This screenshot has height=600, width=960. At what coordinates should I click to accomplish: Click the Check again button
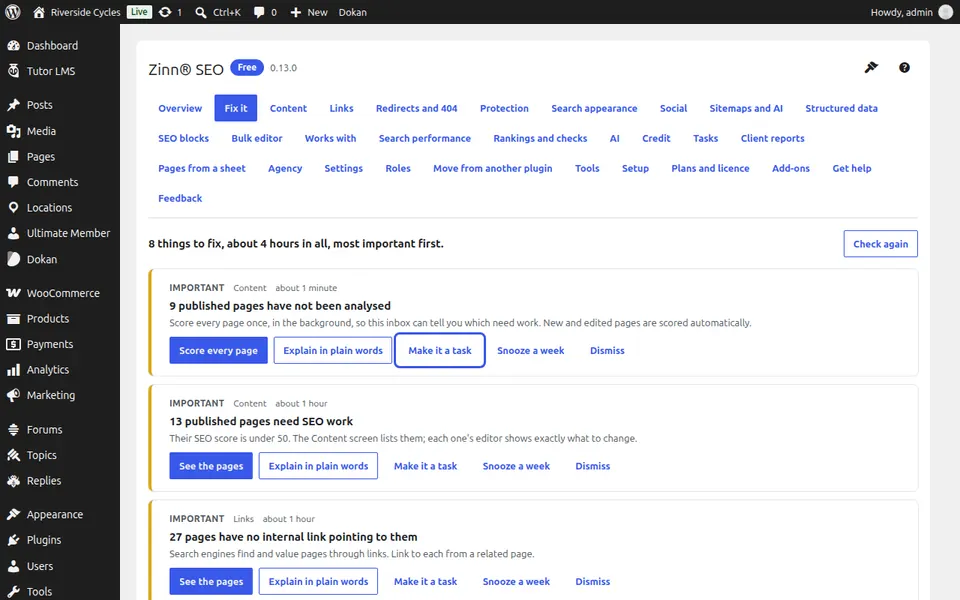880,244
